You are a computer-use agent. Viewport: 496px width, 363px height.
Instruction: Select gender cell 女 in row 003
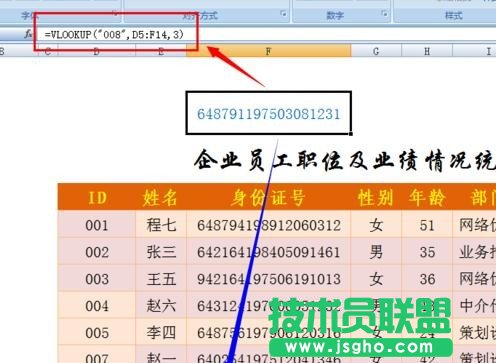(x=376, y=279)
